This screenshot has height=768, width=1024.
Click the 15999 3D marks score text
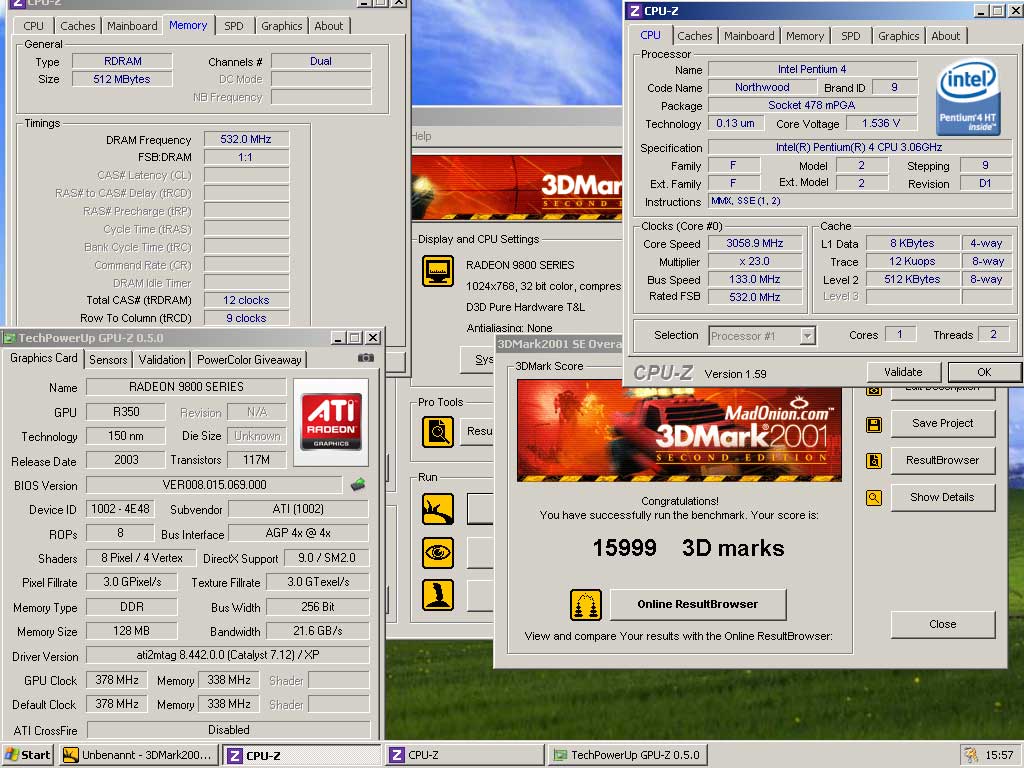pos(688,547)
